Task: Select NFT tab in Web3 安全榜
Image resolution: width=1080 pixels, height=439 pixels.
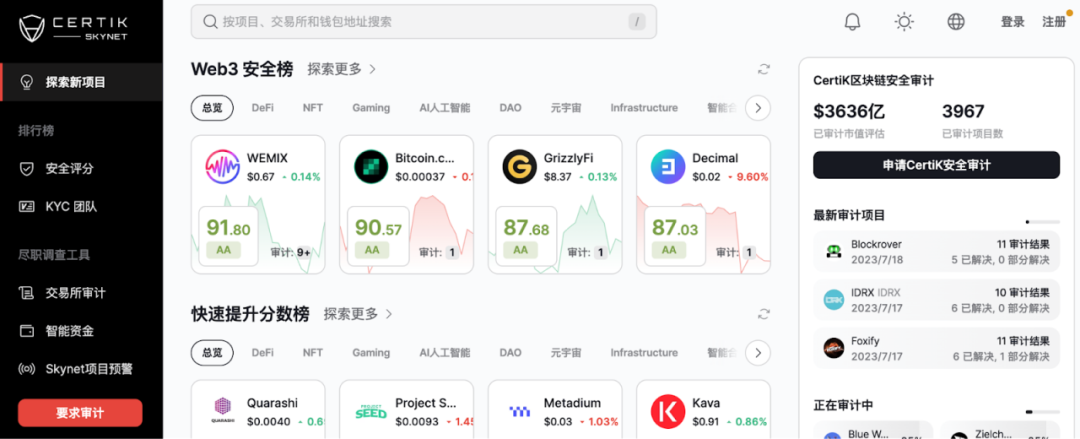Action: point(313,108)
